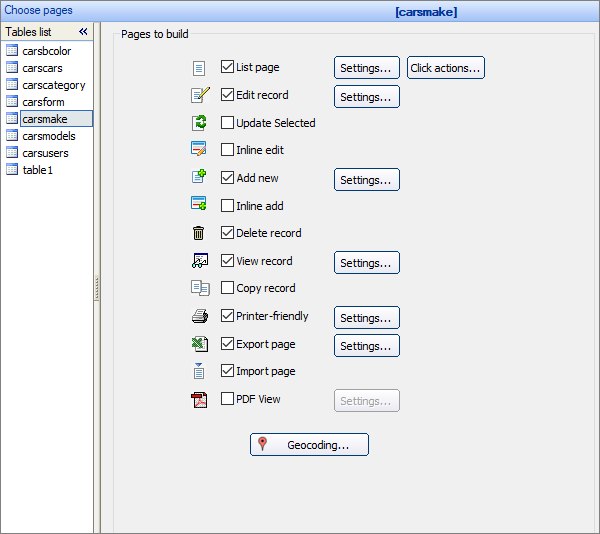Select the carsusers table
600x534 pixels.
45,153
